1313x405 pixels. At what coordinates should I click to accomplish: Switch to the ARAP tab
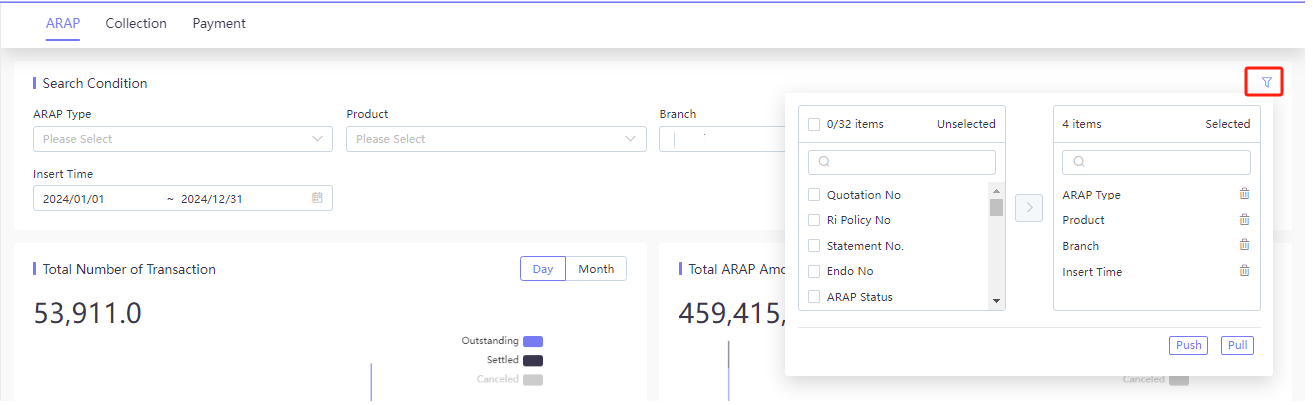63,23
